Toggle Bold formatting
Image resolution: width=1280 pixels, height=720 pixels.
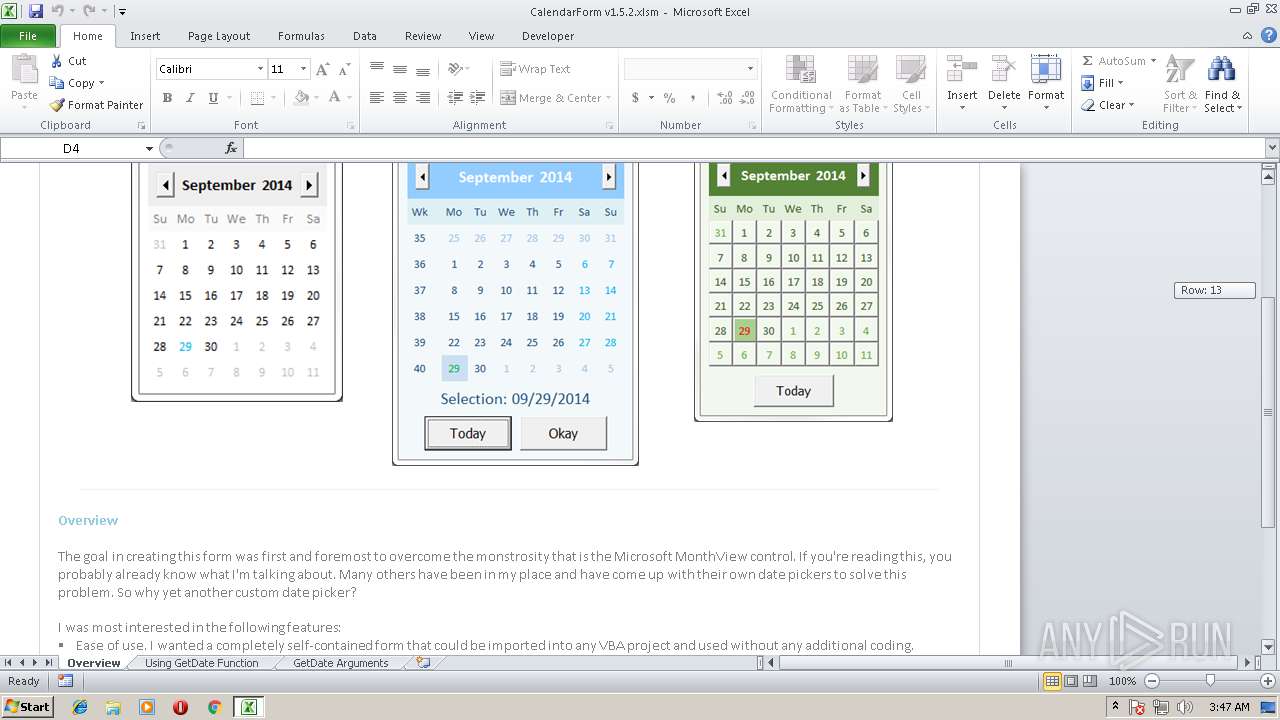167,98
